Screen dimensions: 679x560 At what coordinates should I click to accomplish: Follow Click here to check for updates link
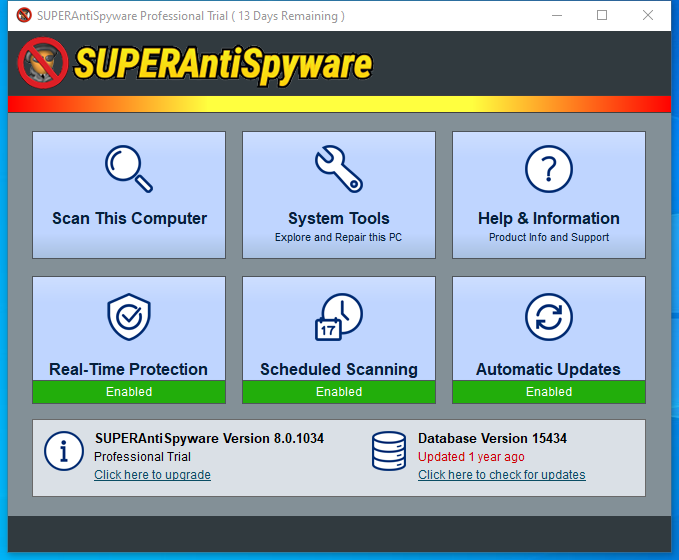pos(501,475)
